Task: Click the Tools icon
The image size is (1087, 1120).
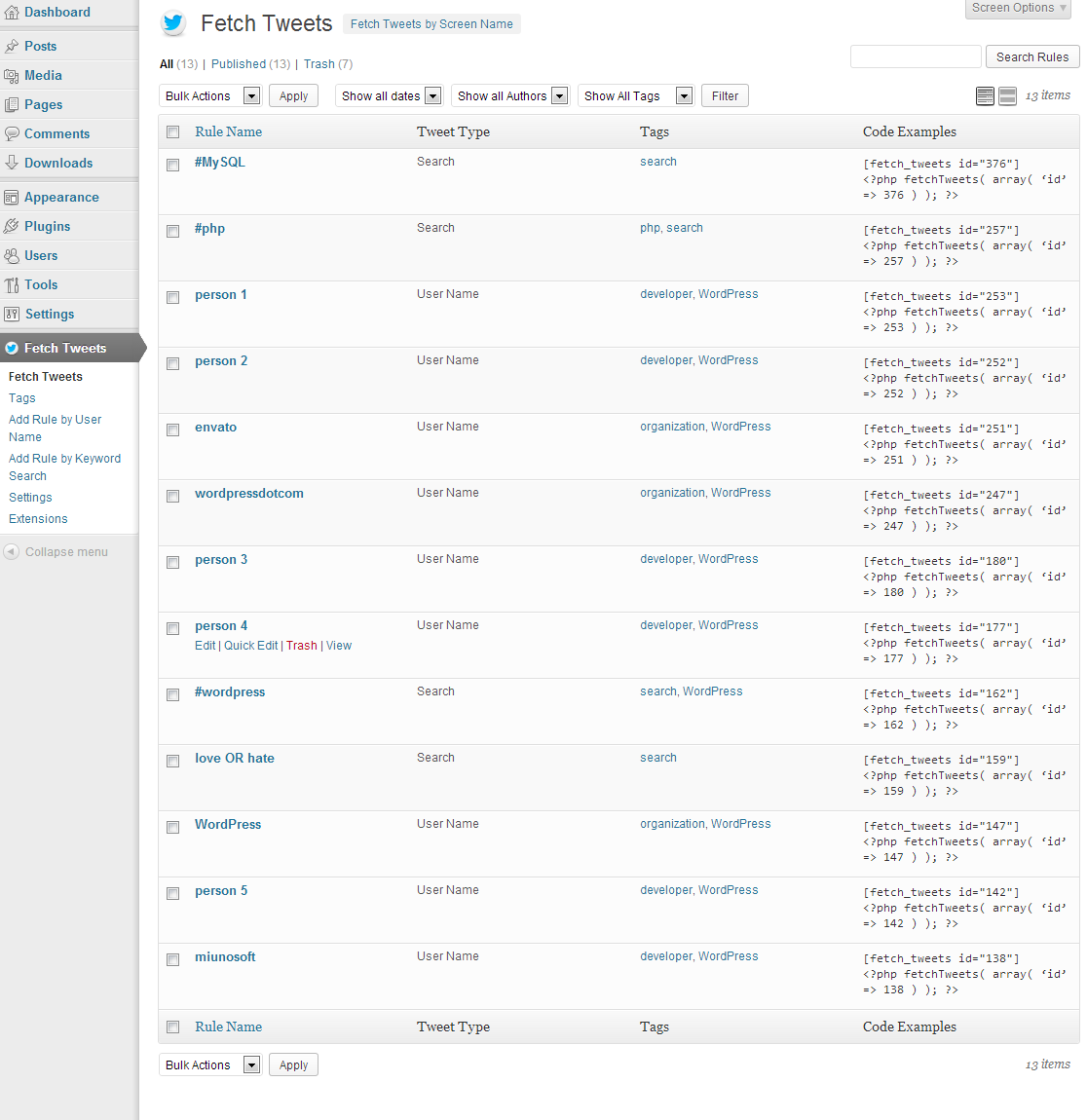Action: click(x=12, y=285)
